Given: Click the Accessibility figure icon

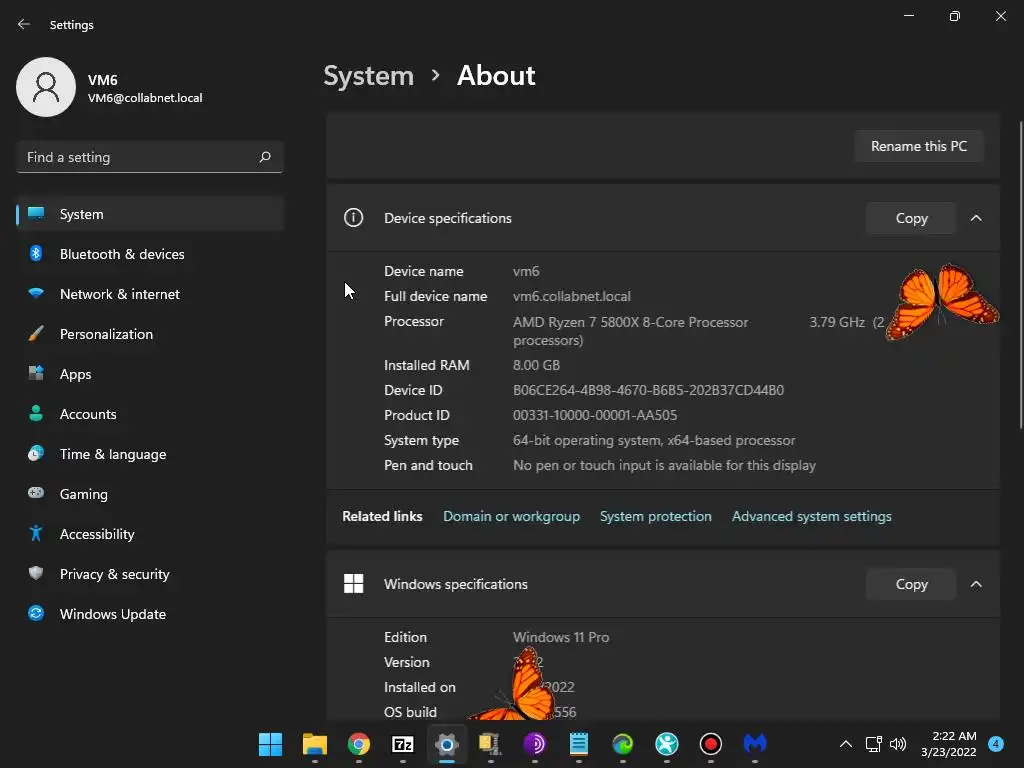Looking at the screenshot, I should point(36,534).
